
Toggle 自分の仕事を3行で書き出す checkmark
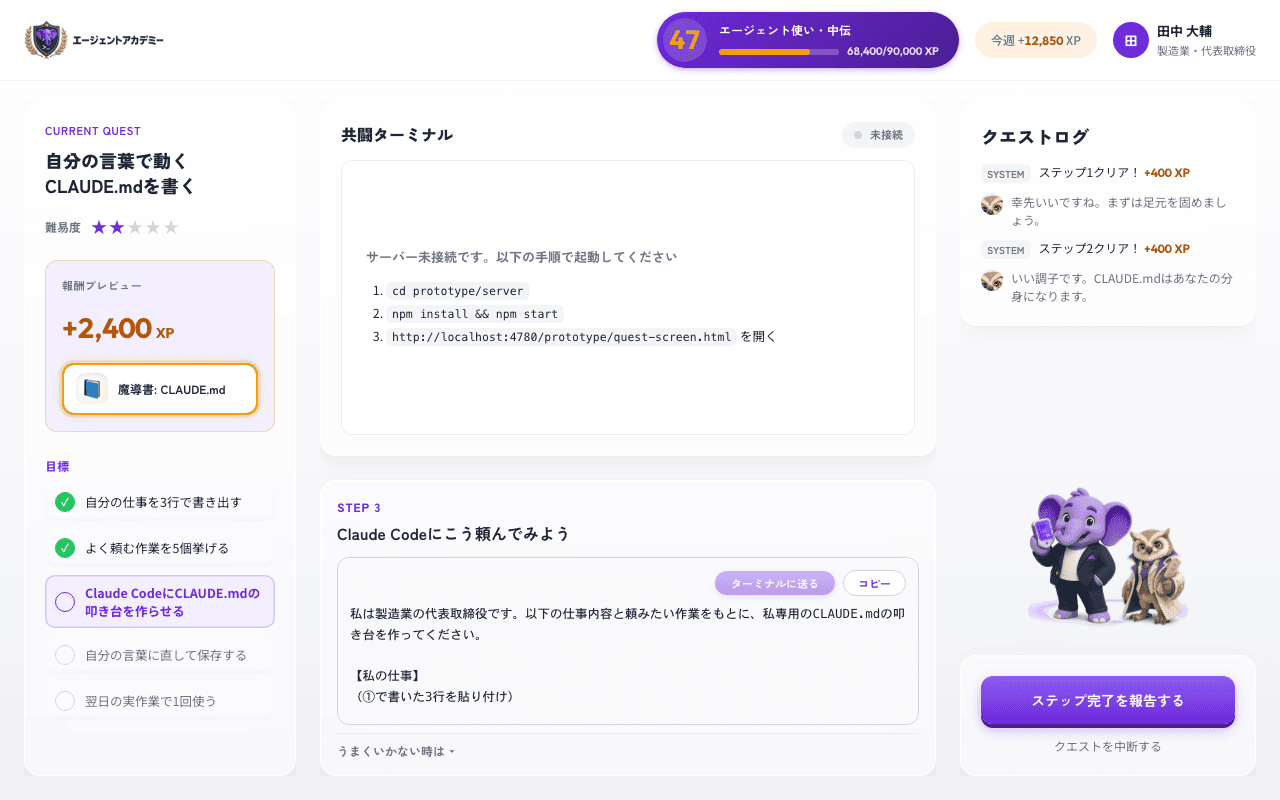click(65, 502)
